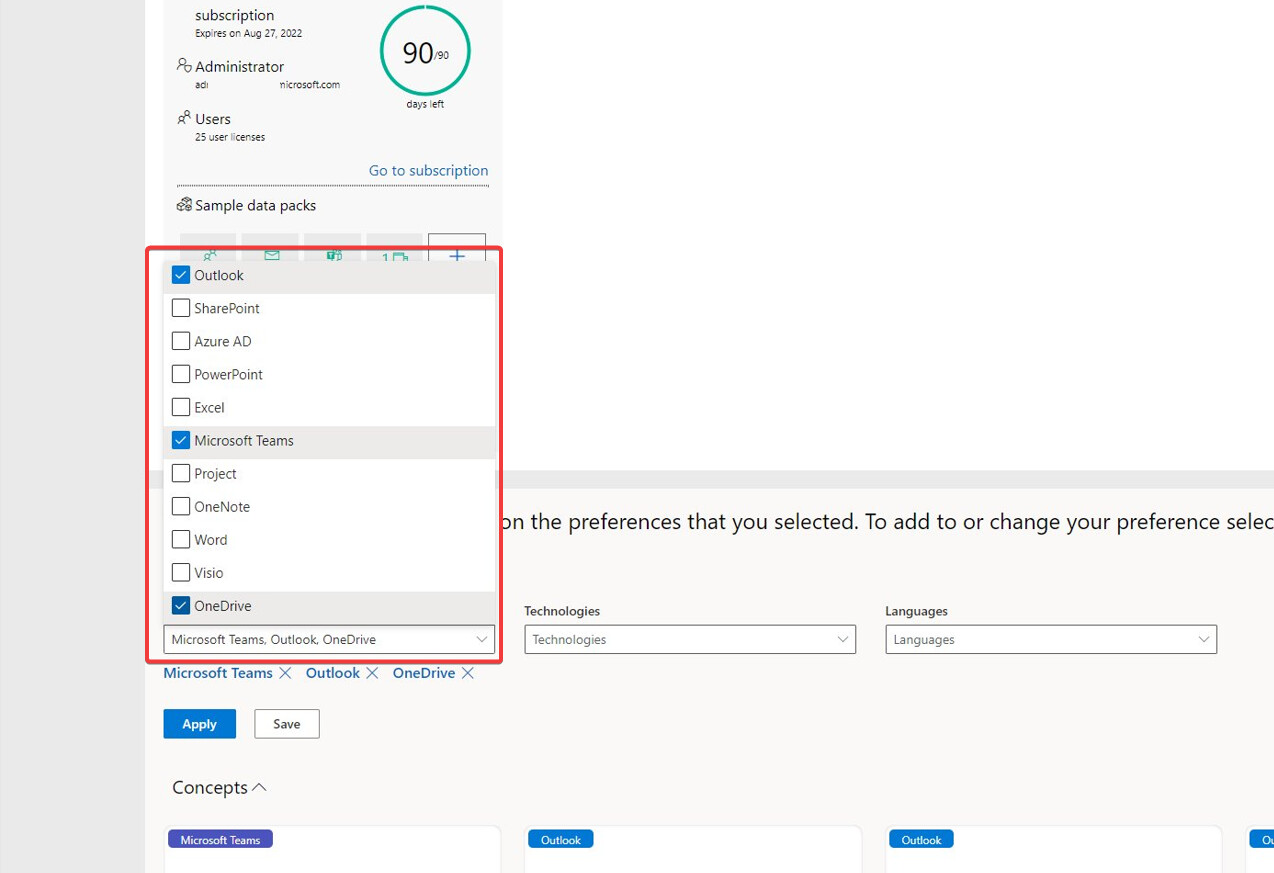1274x873 pixels.
Task: Click the Administrator person icon
Action: click(x=184, y=65)
